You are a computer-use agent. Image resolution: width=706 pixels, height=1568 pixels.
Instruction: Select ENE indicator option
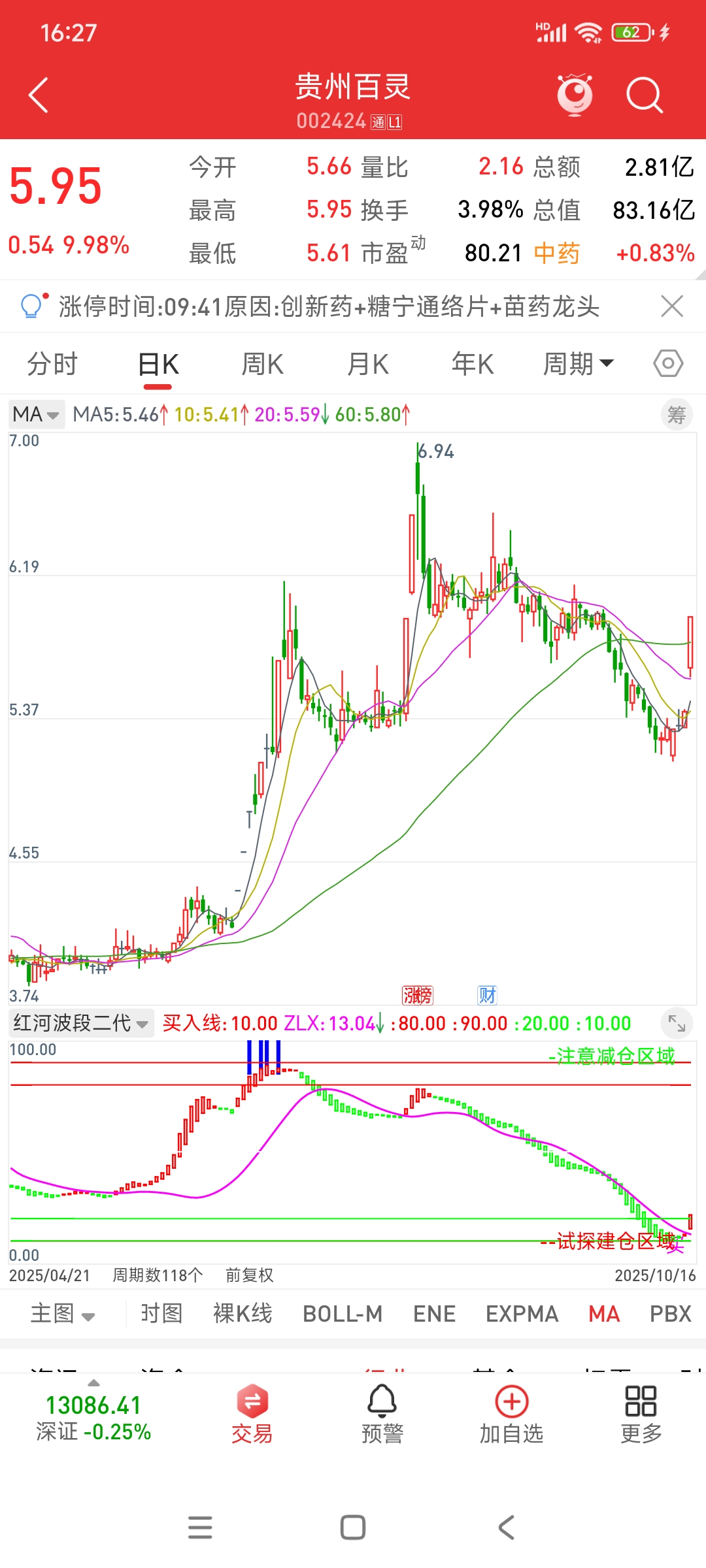pos(434,1313)
